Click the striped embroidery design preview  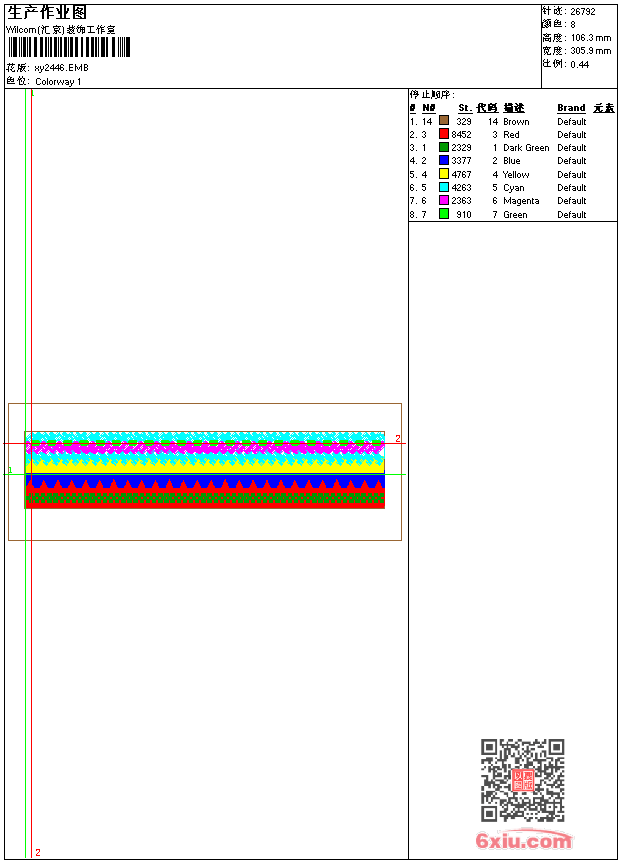(x=205, y=470)
